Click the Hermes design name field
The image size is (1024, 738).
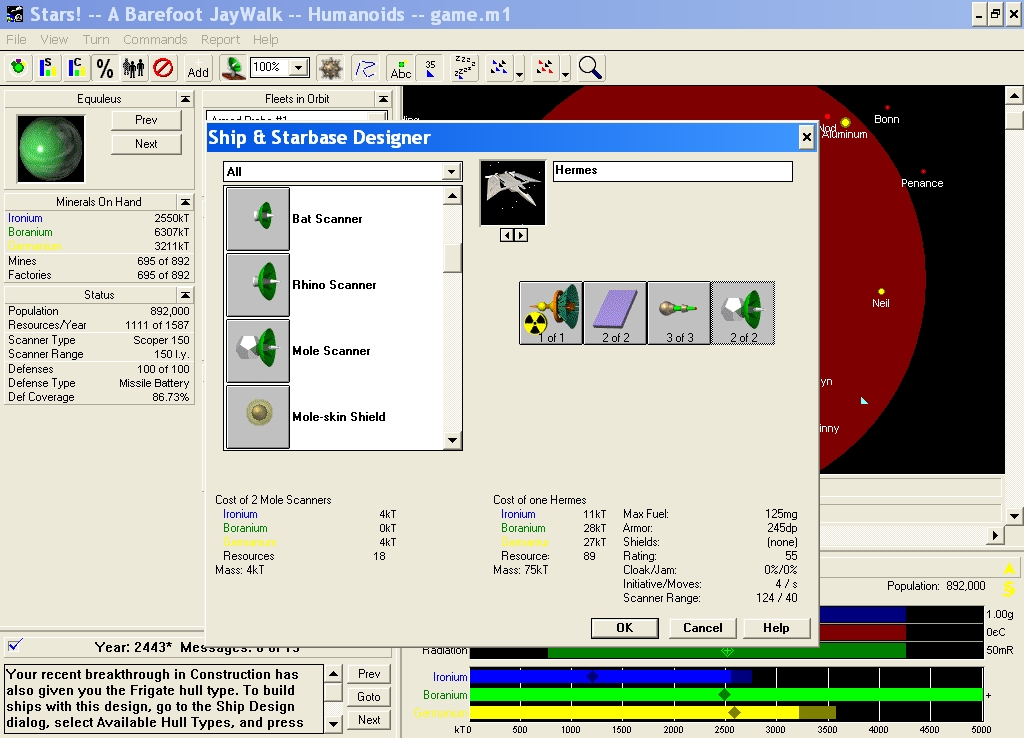tap(672, 171)
